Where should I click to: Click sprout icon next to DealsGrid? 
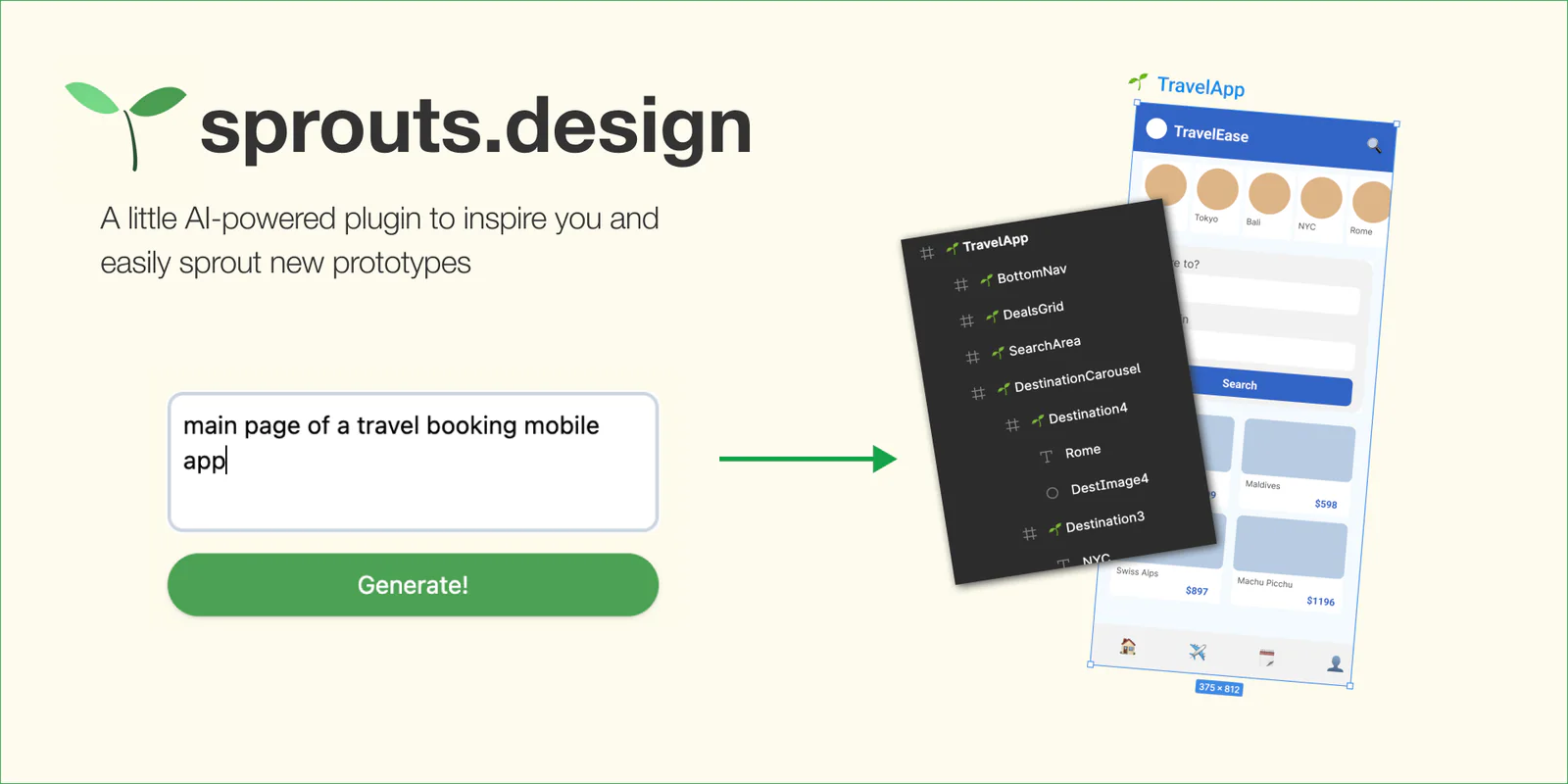tap(992, 316)
